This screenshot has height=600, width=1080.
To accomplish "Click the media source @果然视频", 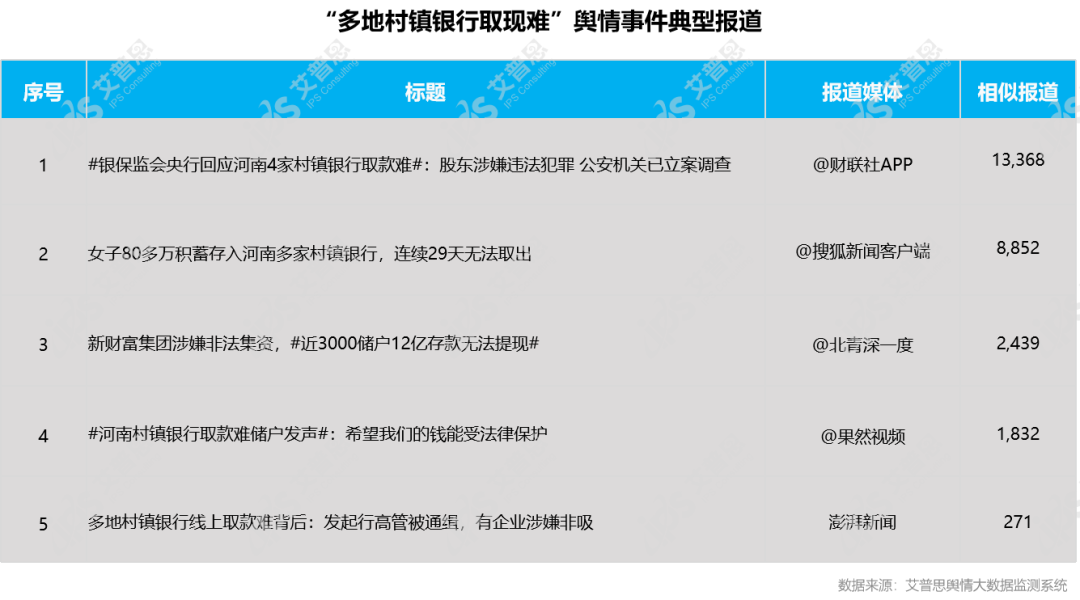I will [861, 434].
